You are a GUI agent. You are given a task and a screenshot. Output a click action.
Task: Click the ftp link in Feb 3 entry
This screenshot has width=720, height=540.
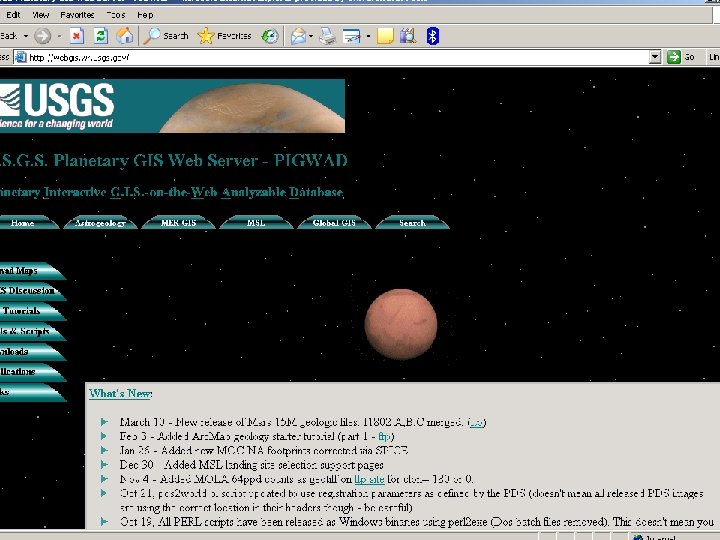(385, 436)
